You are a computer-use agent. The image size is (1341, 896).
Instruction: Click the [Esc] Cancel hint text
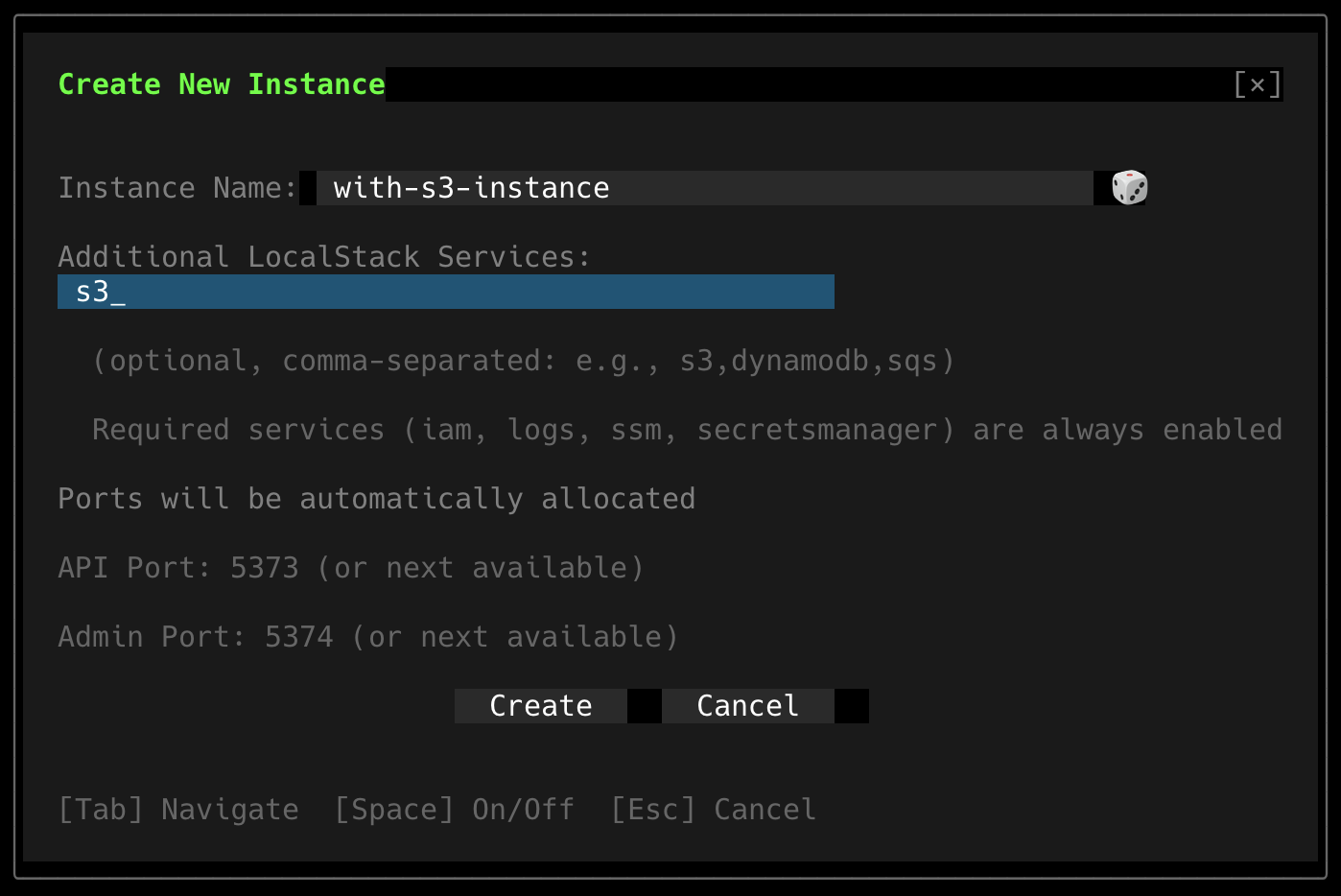[713, 809]
